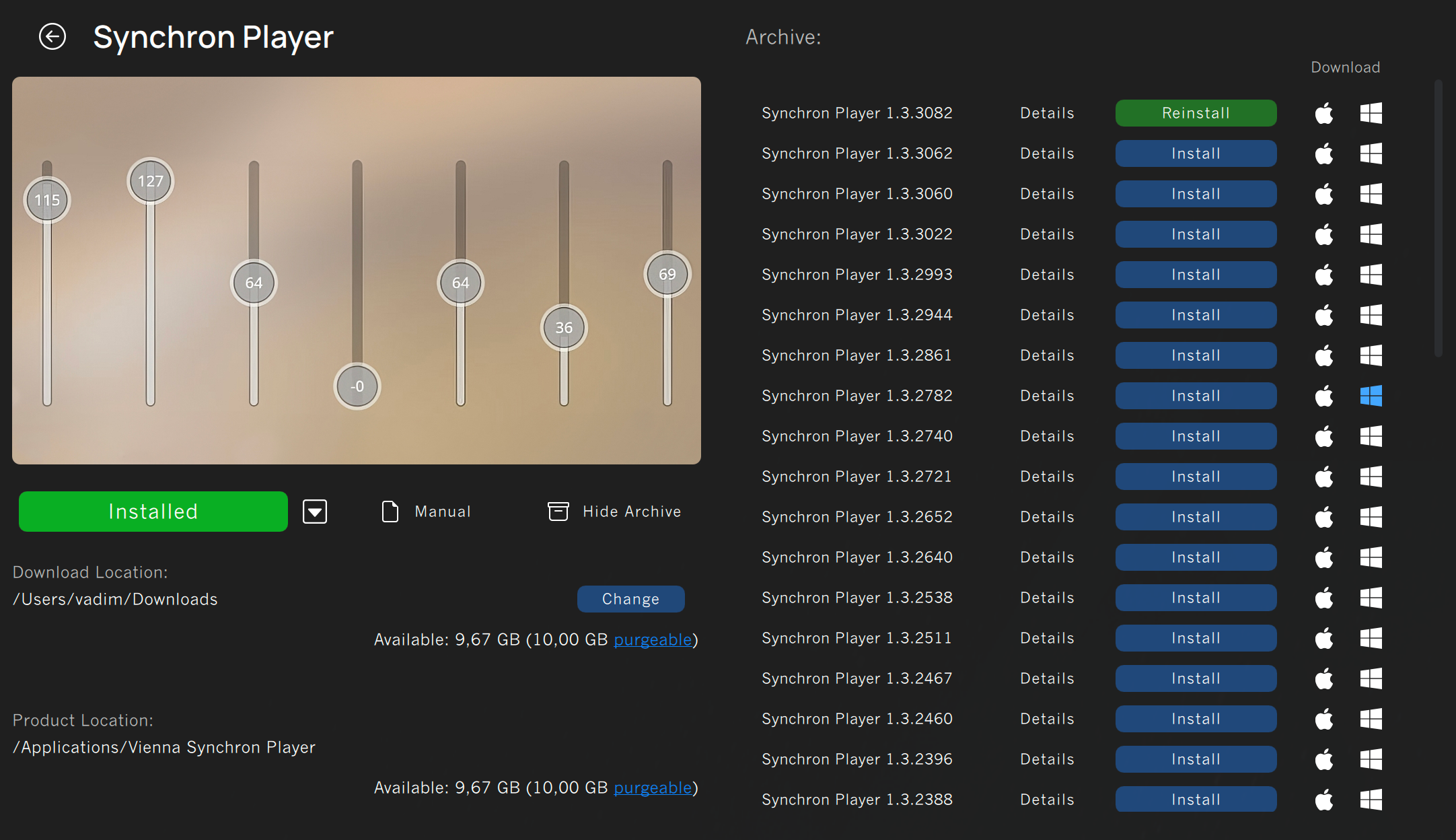Click the green Installed button
Screen dimensions: 1456x840
tap(153, 512)
